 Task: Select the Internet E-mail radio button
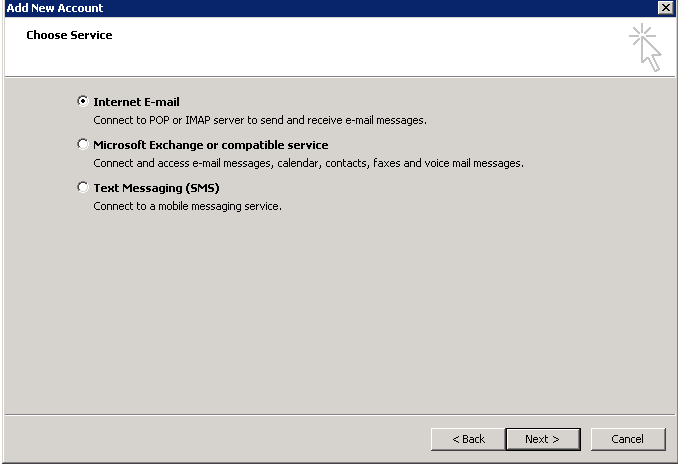[x=82, y=101]
